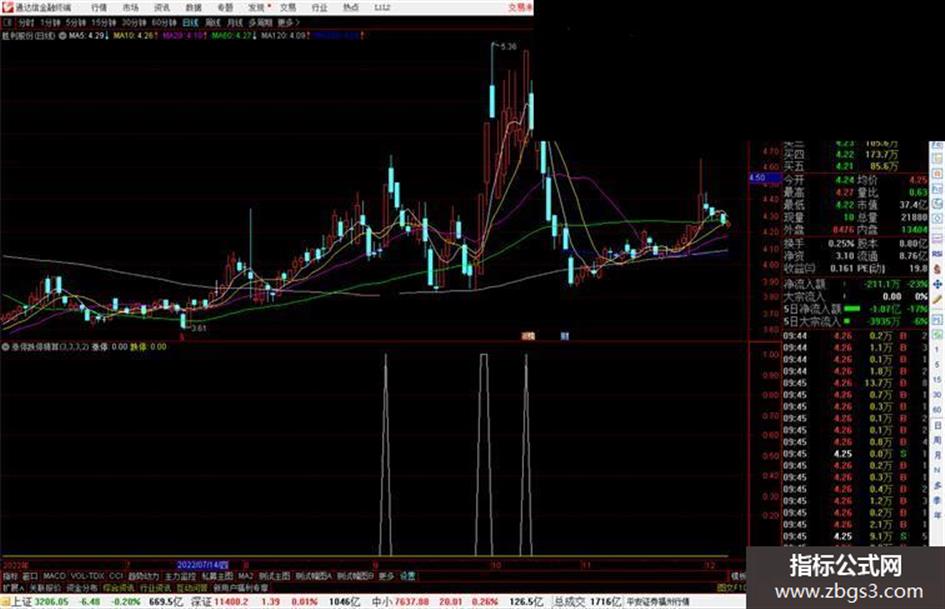The image size is (945, 609).
Task: Open the 综合资讯 tab
Action: [118, 587]
